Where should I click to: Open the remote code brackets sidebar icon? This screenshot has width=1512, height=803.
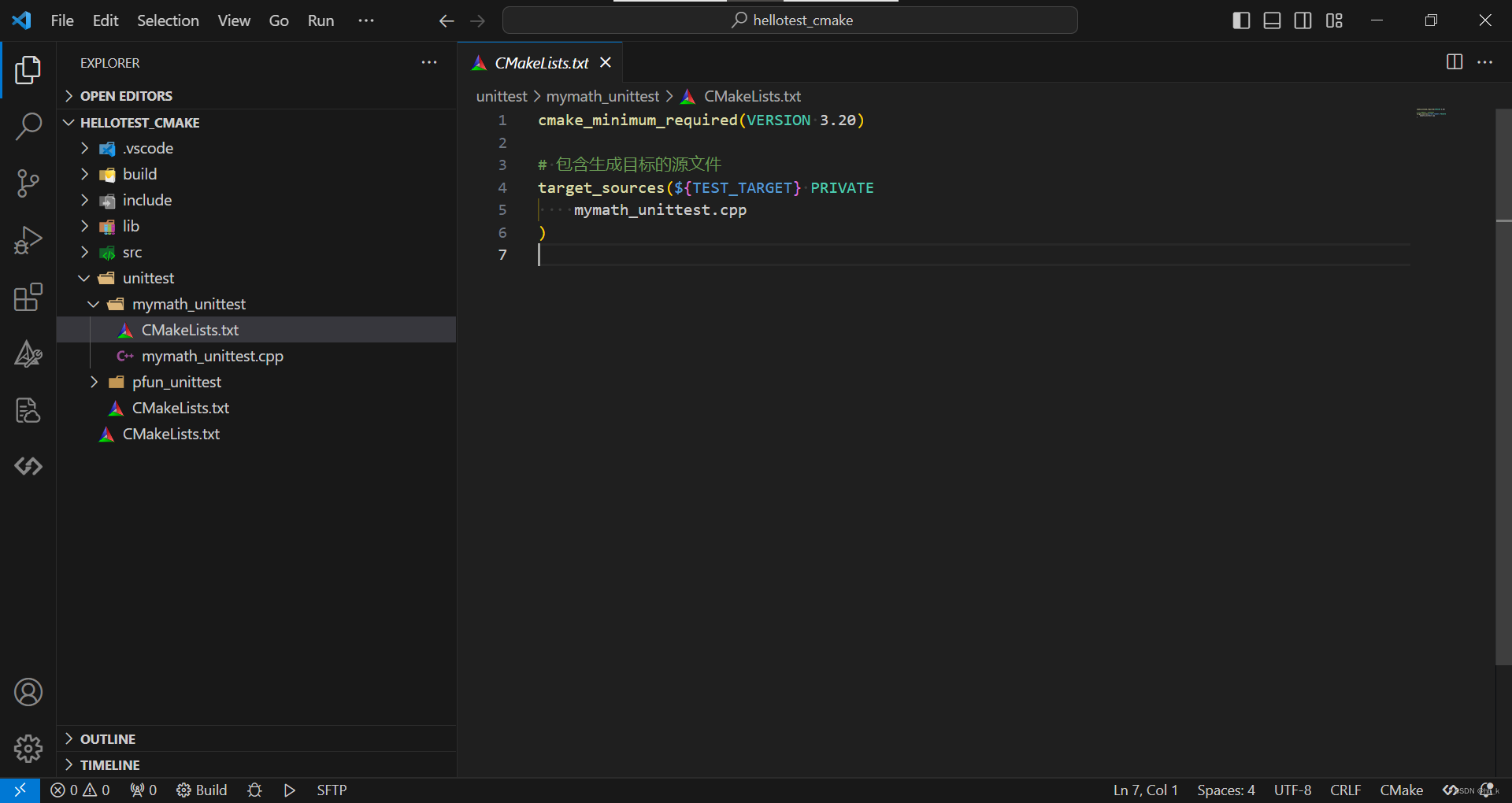click(28, 467)
